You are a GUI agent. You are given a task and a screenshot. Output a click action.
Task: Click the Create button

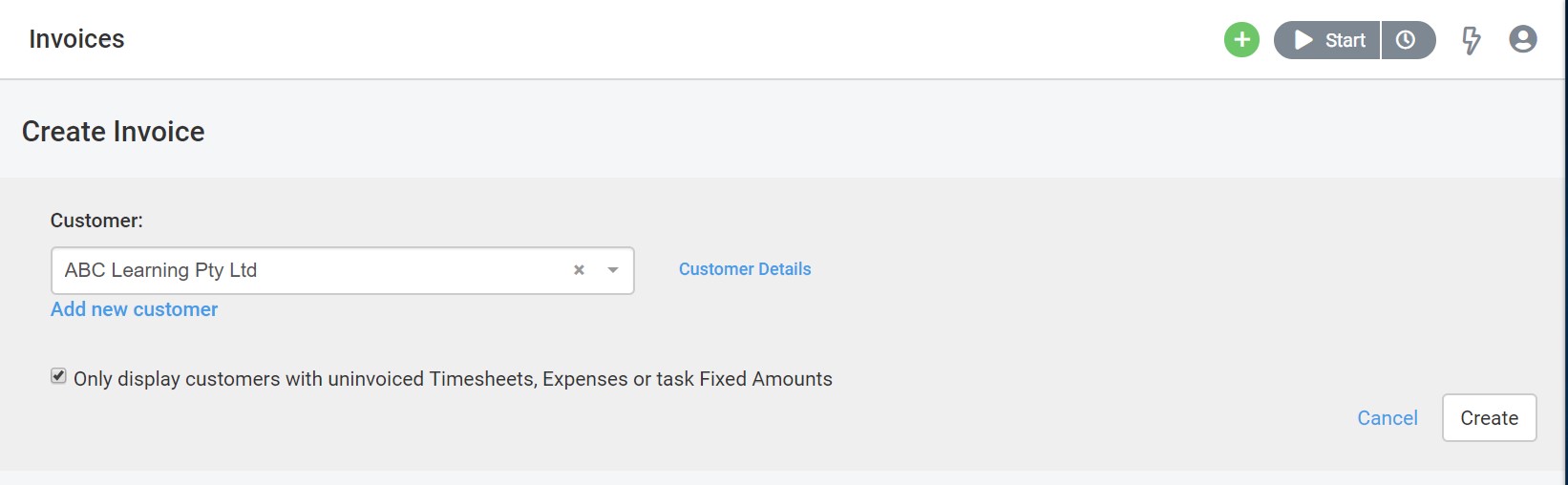1489,418
